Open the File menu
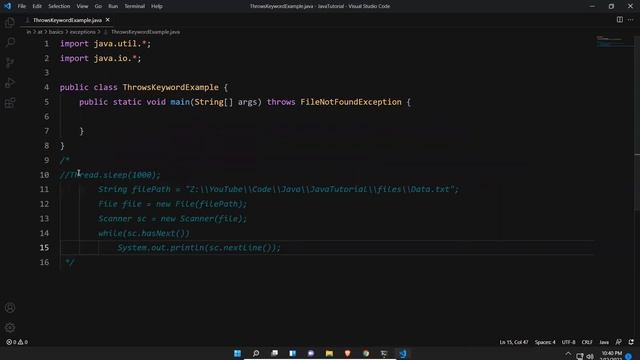640x360 pixels. coord(22,6)
